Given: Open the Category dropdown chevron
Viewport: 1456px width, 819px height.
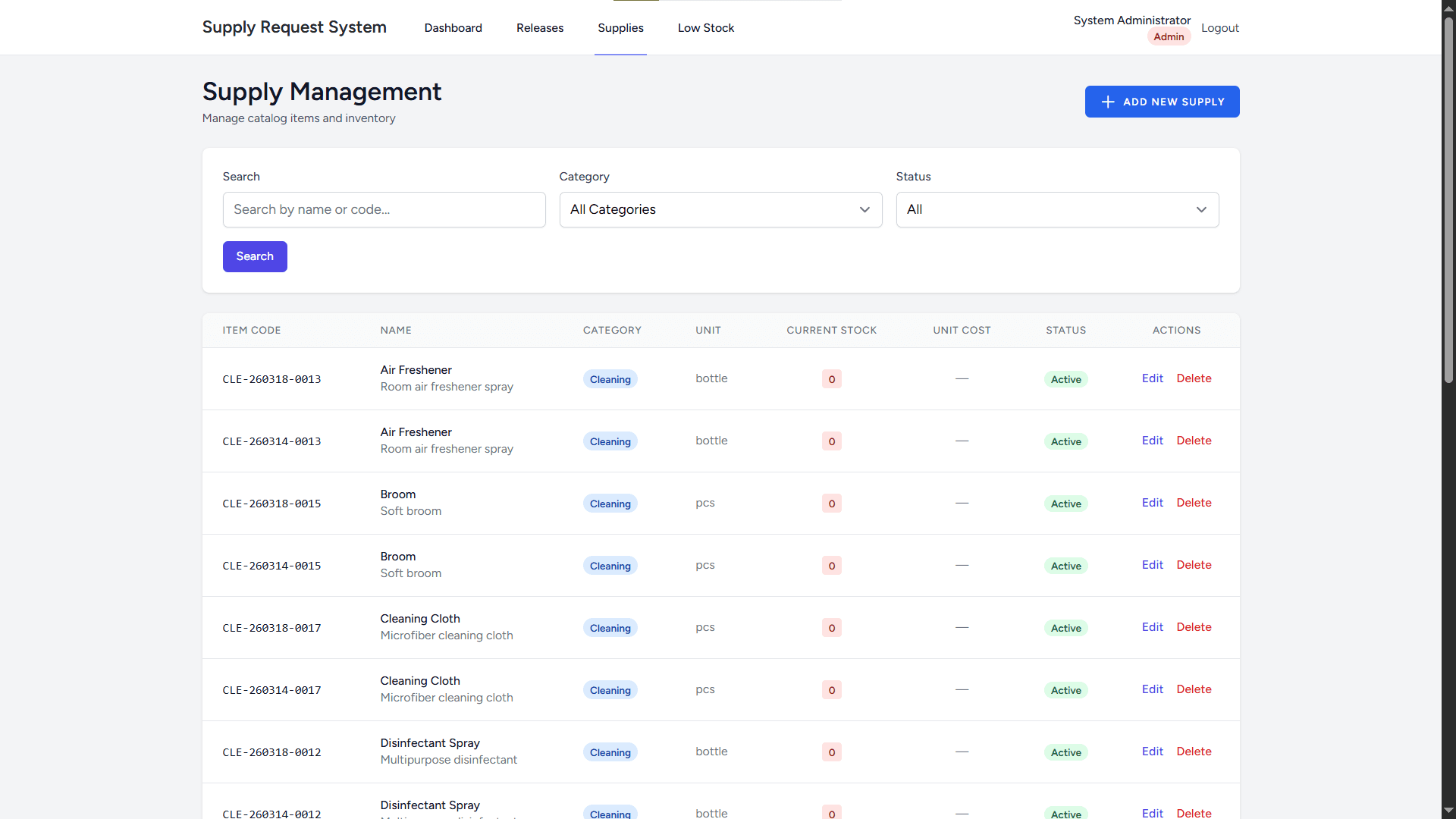Looking at the screenshot, I should (864, 210).
